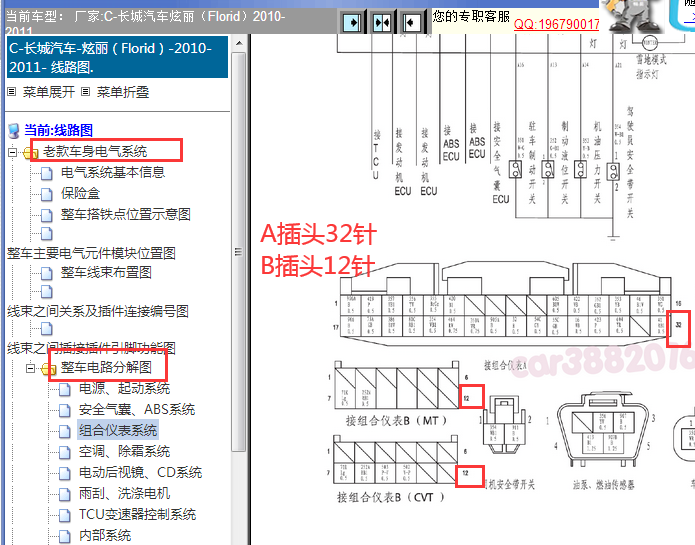Click the 菜单折叠 collapse-menu link
This screenshot has height=545, width=695.
[x=123, y=92]
